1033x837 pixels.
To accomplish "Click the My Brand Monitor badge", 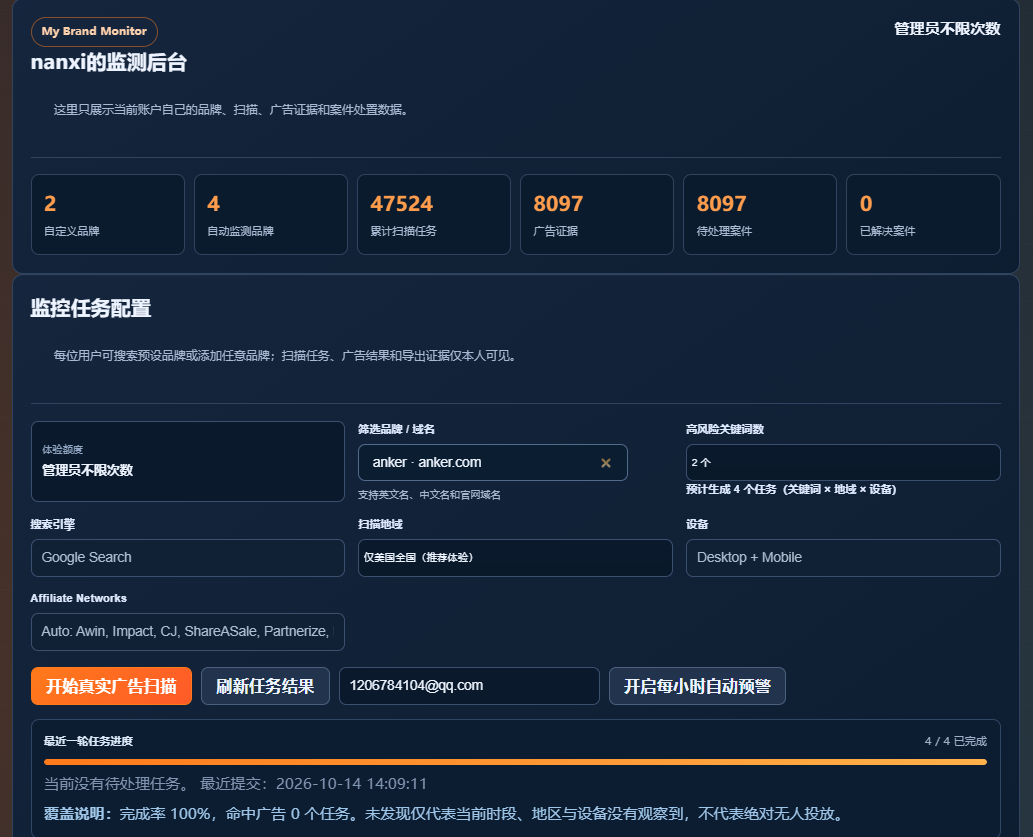I will coord(94,32).
